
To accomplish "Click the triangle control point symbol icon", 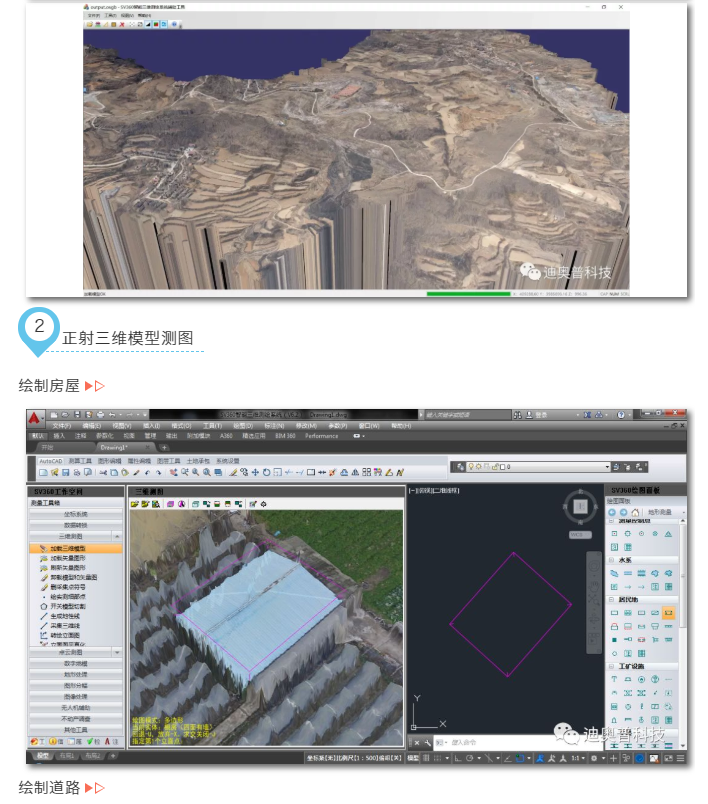I will [669, 534].
